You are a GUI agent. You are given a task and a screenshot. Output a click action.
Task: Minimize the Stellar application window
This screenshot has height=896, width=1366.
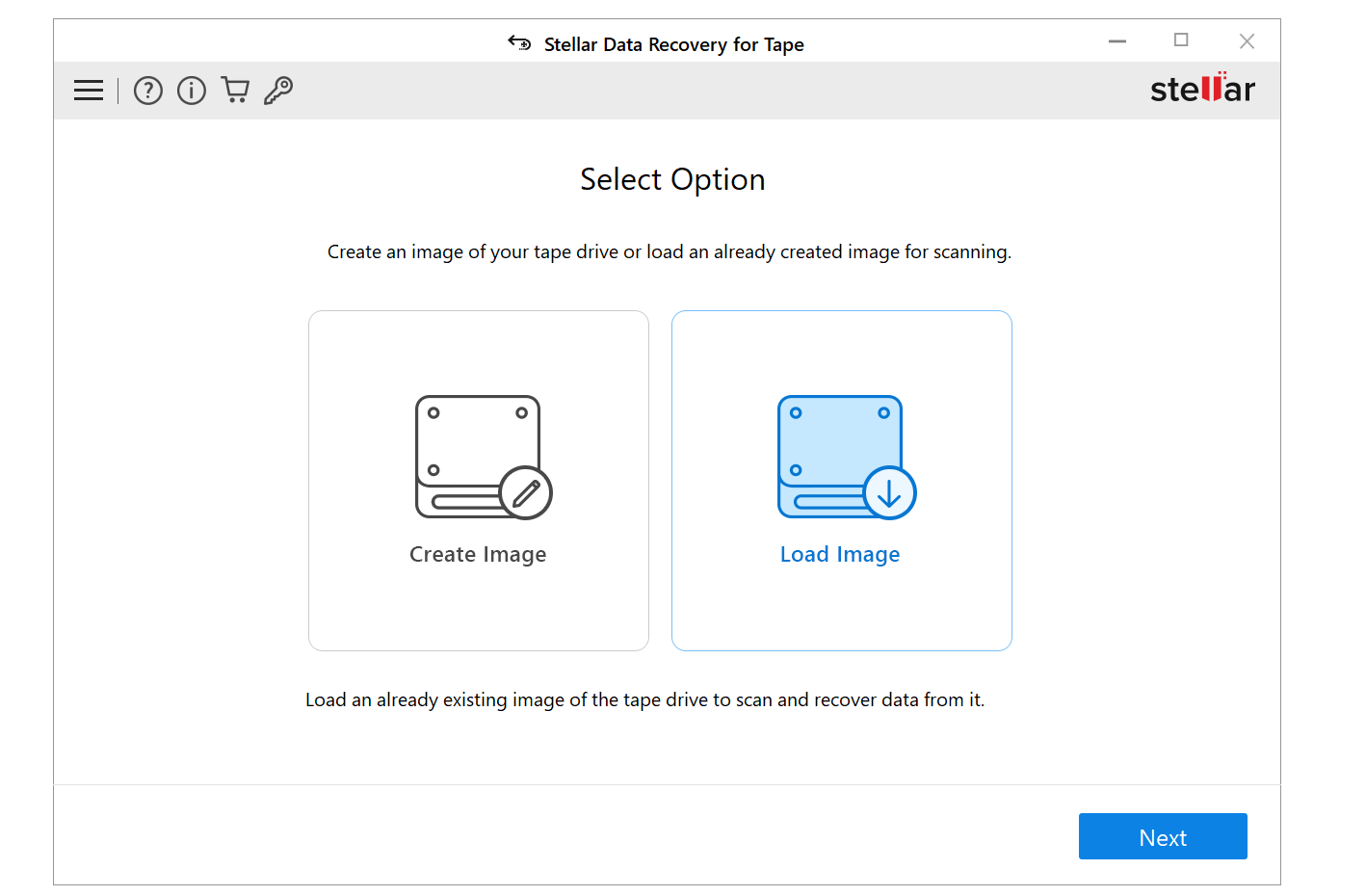(x=1117, y=41)
